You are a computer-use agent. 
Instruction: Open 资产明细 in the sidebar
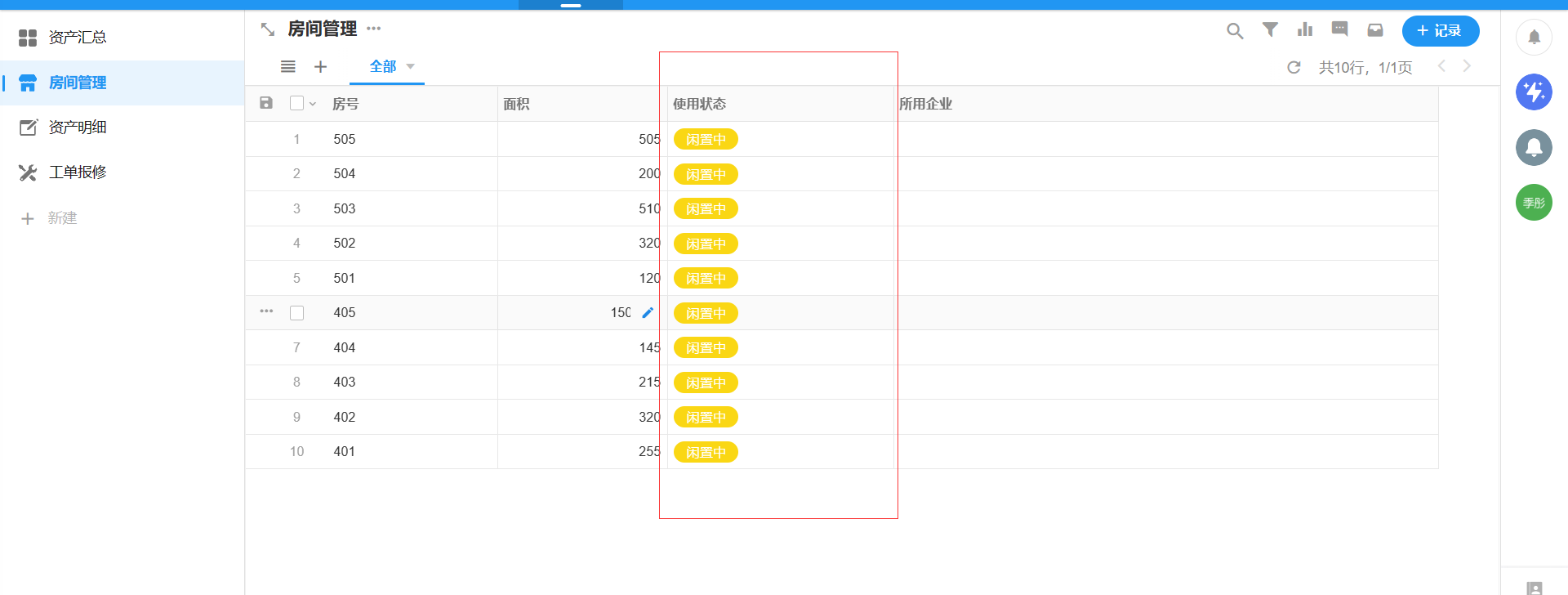click(x=78, y=127)
